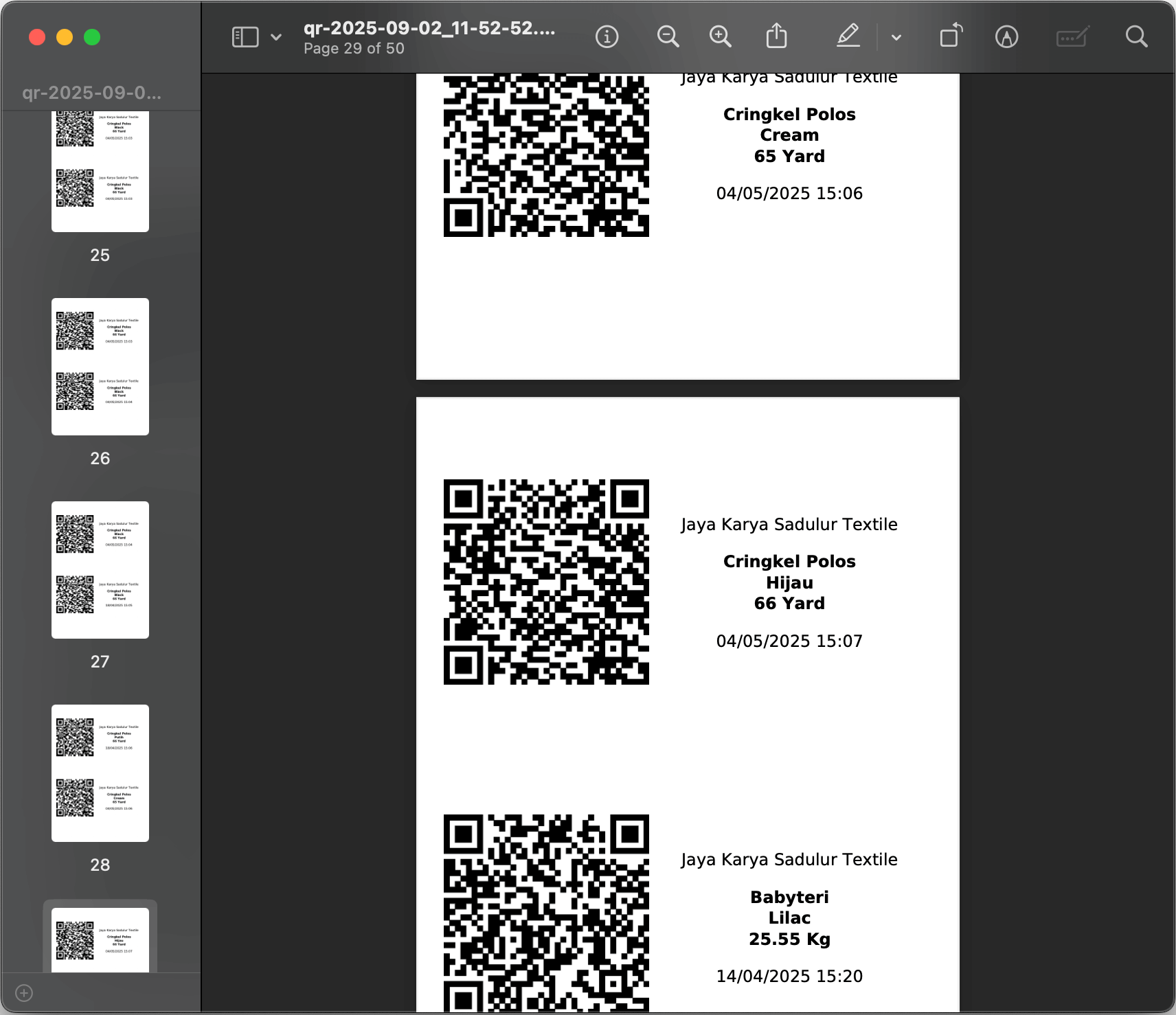1176x1015 pixels.
Task: Enter full screen with the green traffic light
Action: [91, 37]
